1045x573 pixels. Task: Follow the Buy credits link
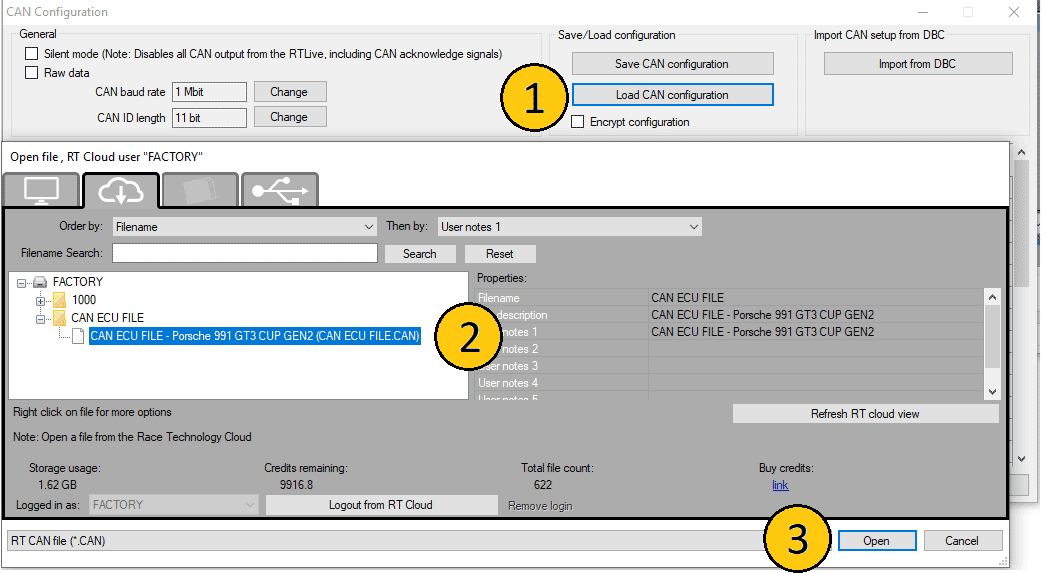click(x=780, y=485)
